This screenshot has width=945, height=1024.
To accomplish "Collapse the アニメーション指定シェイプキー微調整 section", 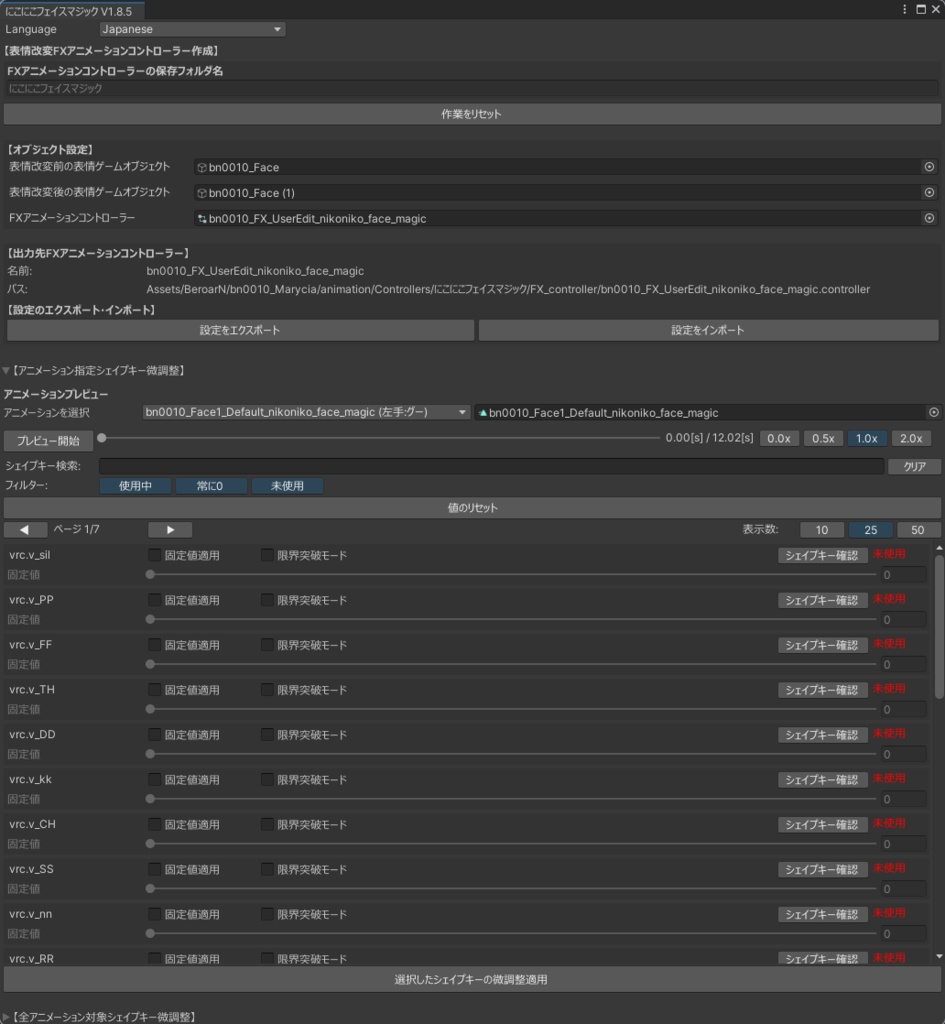I will pos(6,370).
